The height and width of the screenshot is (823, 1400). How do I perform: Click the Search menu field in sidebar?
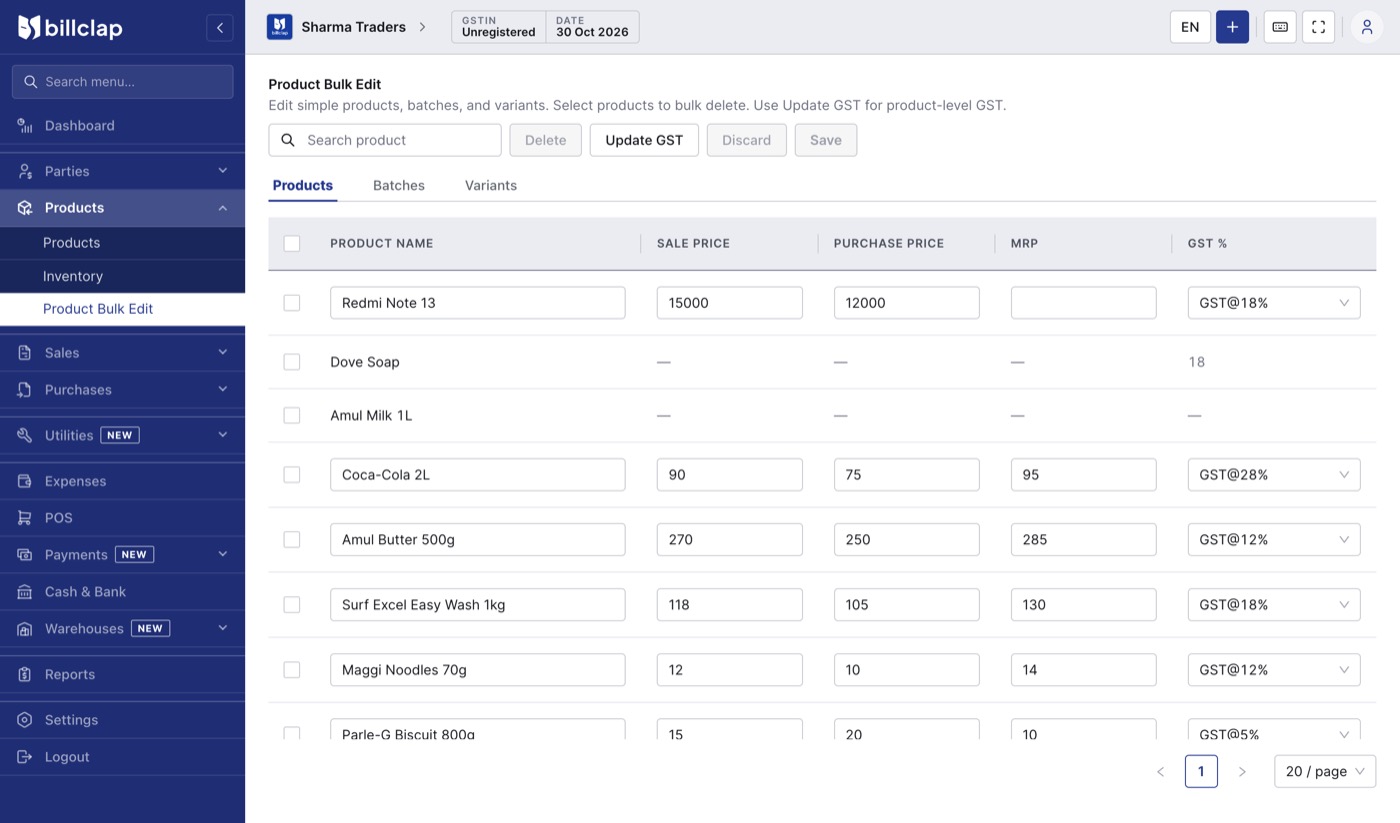point(123,82)
